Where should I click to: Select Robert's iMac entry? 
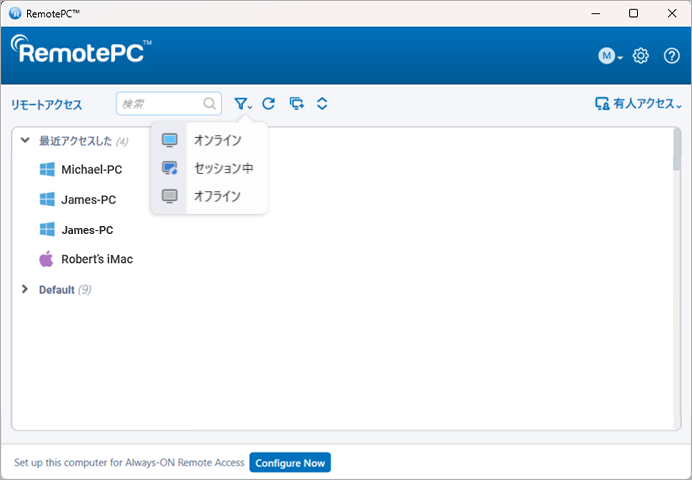point(97,259)
